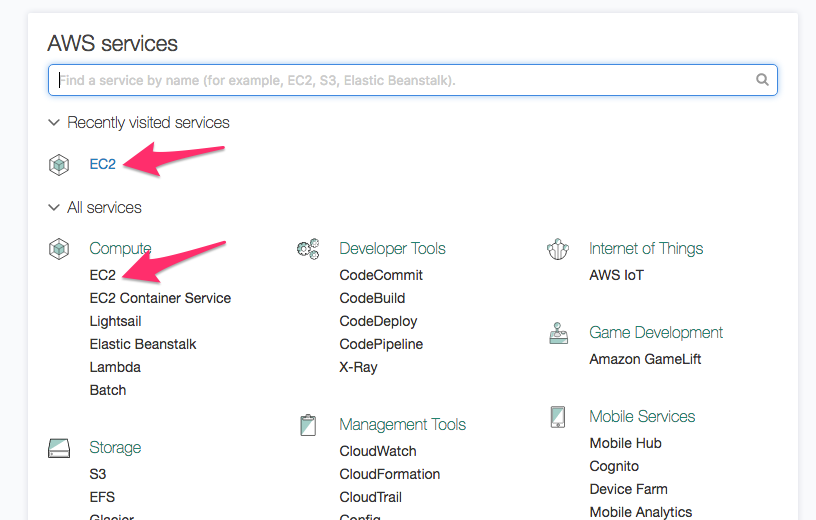
Task: Click the Mobile Services phone icon
Action: point(558,417)
